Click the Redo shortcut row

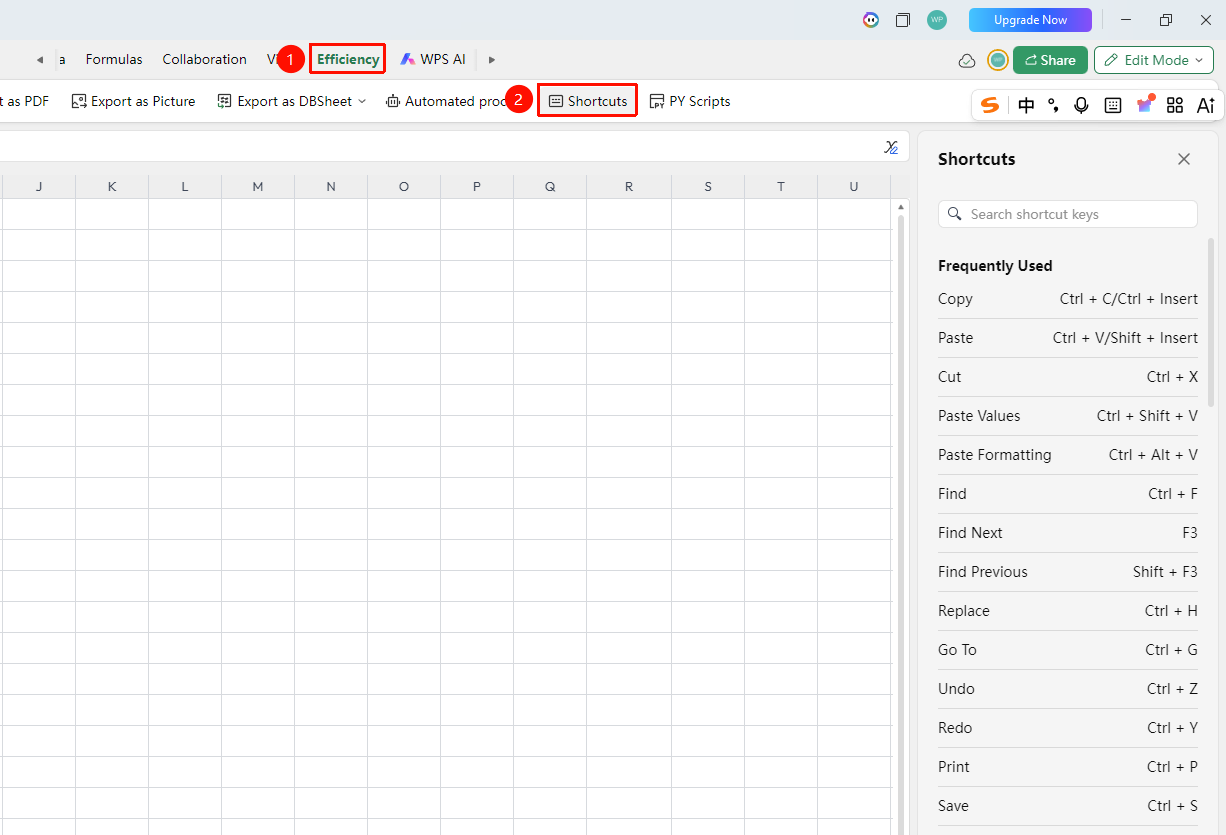(1068, 728)
